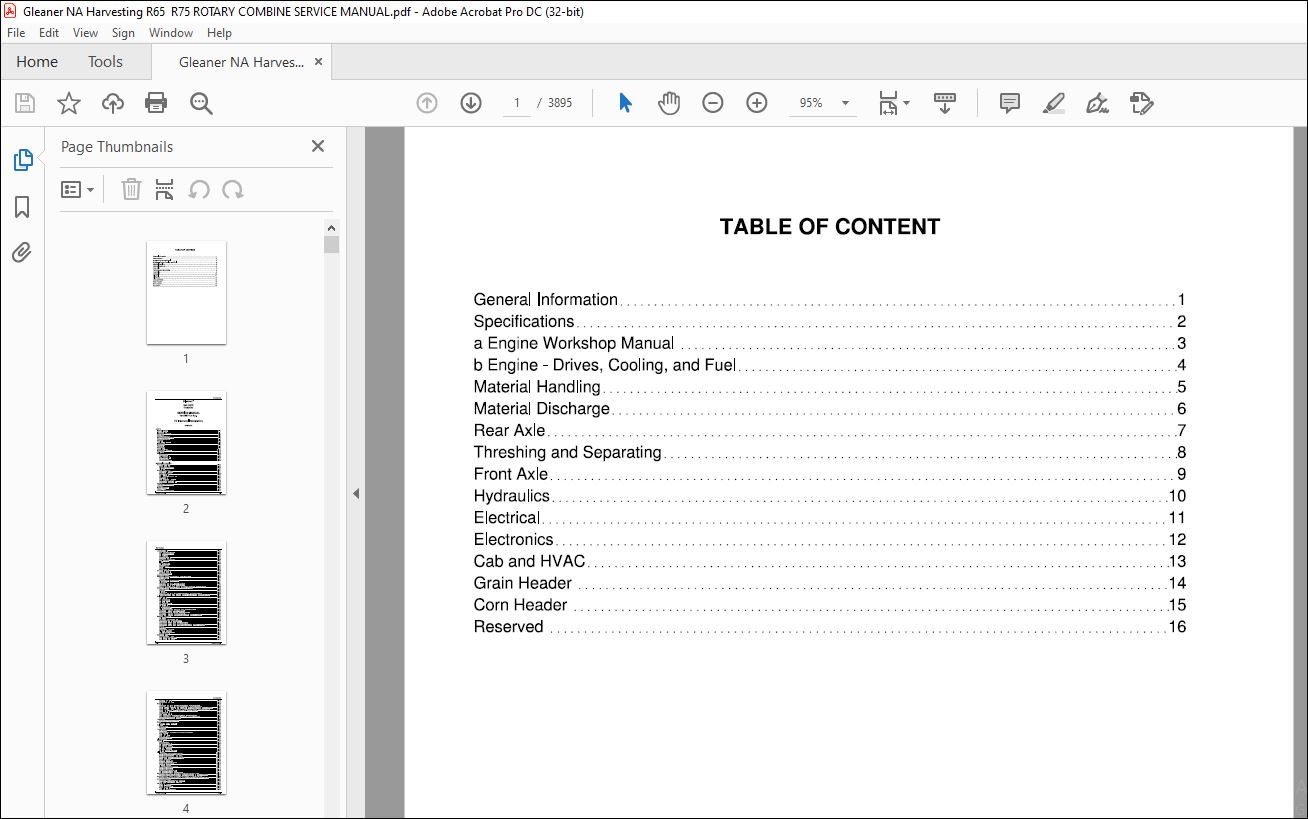Select page 2 thumbnail

click(x=186, y=442)
